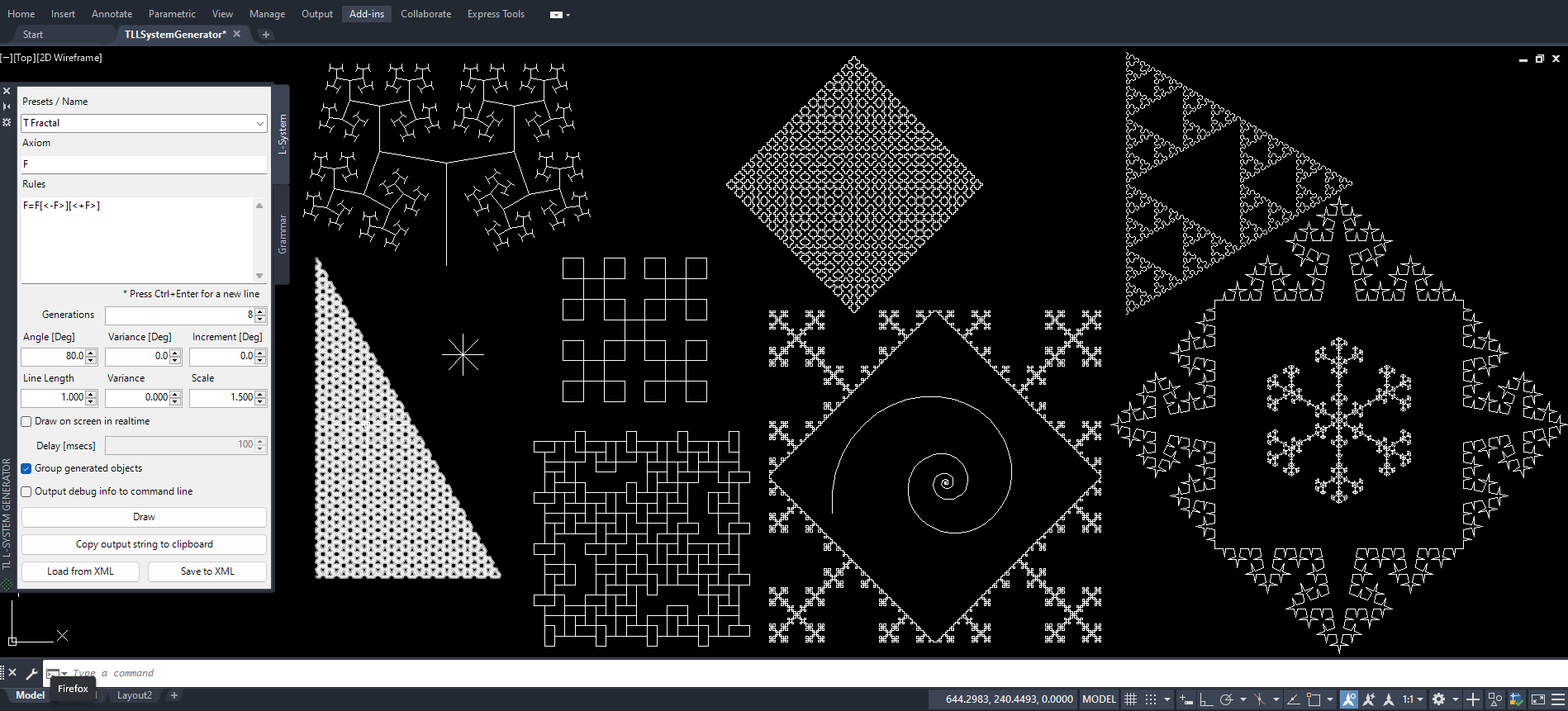Image resolution: width=1568 pixels, height=711 pixels.
Task: Click command line customize wrench icon
Action: tap(31, 673)
